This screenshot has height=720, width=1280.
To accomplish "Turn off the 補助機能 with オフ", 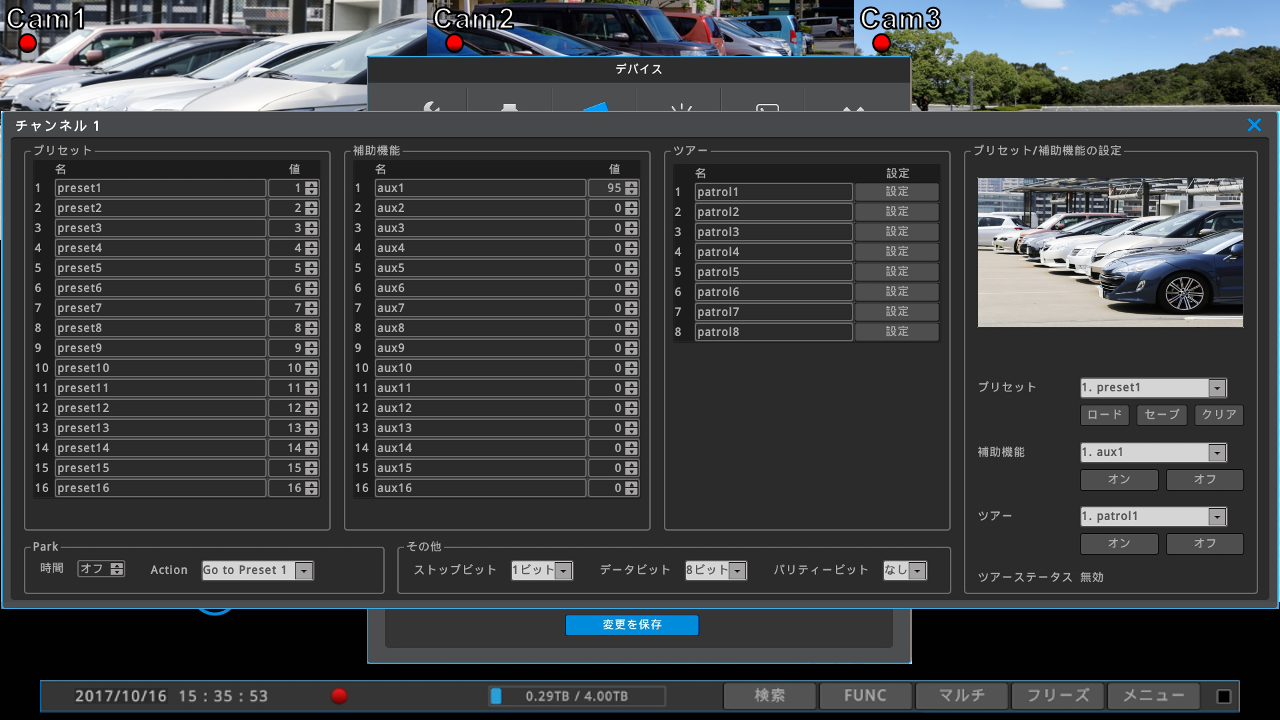I will click(1205, 480).
